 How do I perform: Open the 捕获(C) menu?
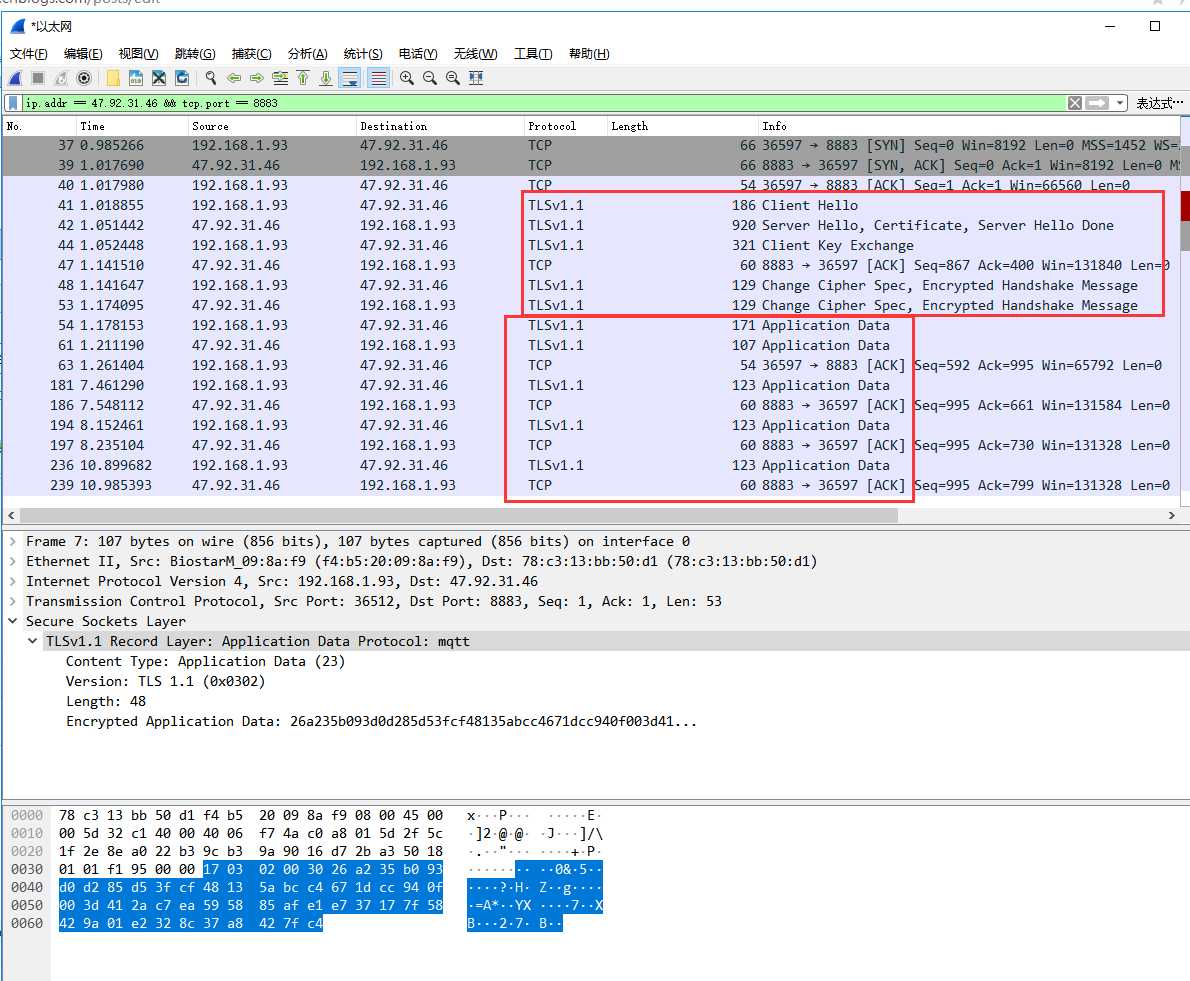(x=251, y=54)
